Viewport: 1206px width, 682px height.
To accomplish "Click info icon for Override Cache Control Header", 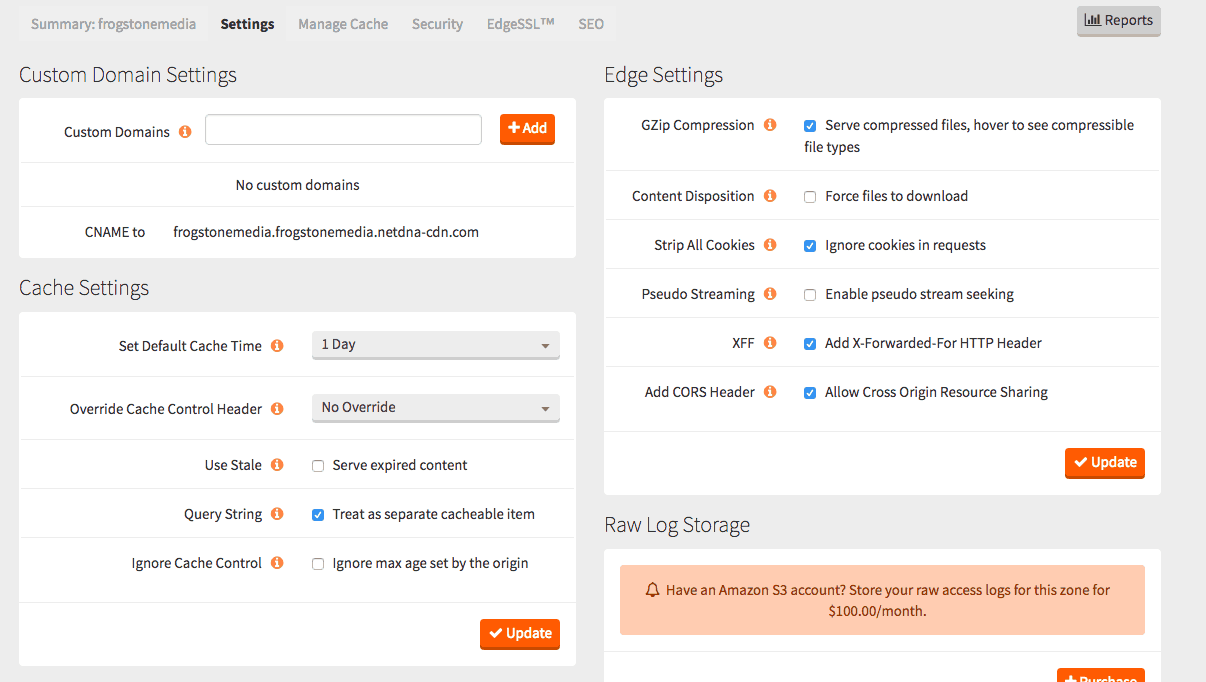I will pos(277,409).
